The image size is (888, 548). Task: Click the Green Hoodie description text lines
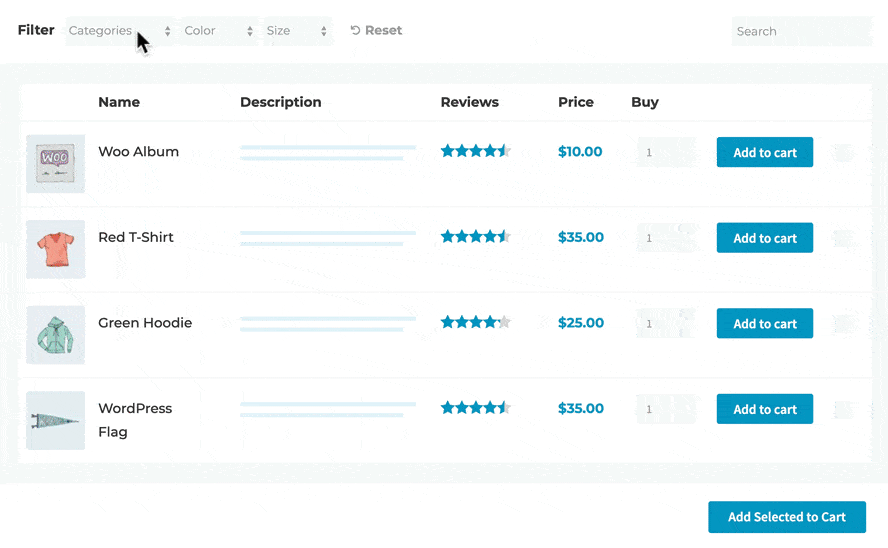coord(328,323)
